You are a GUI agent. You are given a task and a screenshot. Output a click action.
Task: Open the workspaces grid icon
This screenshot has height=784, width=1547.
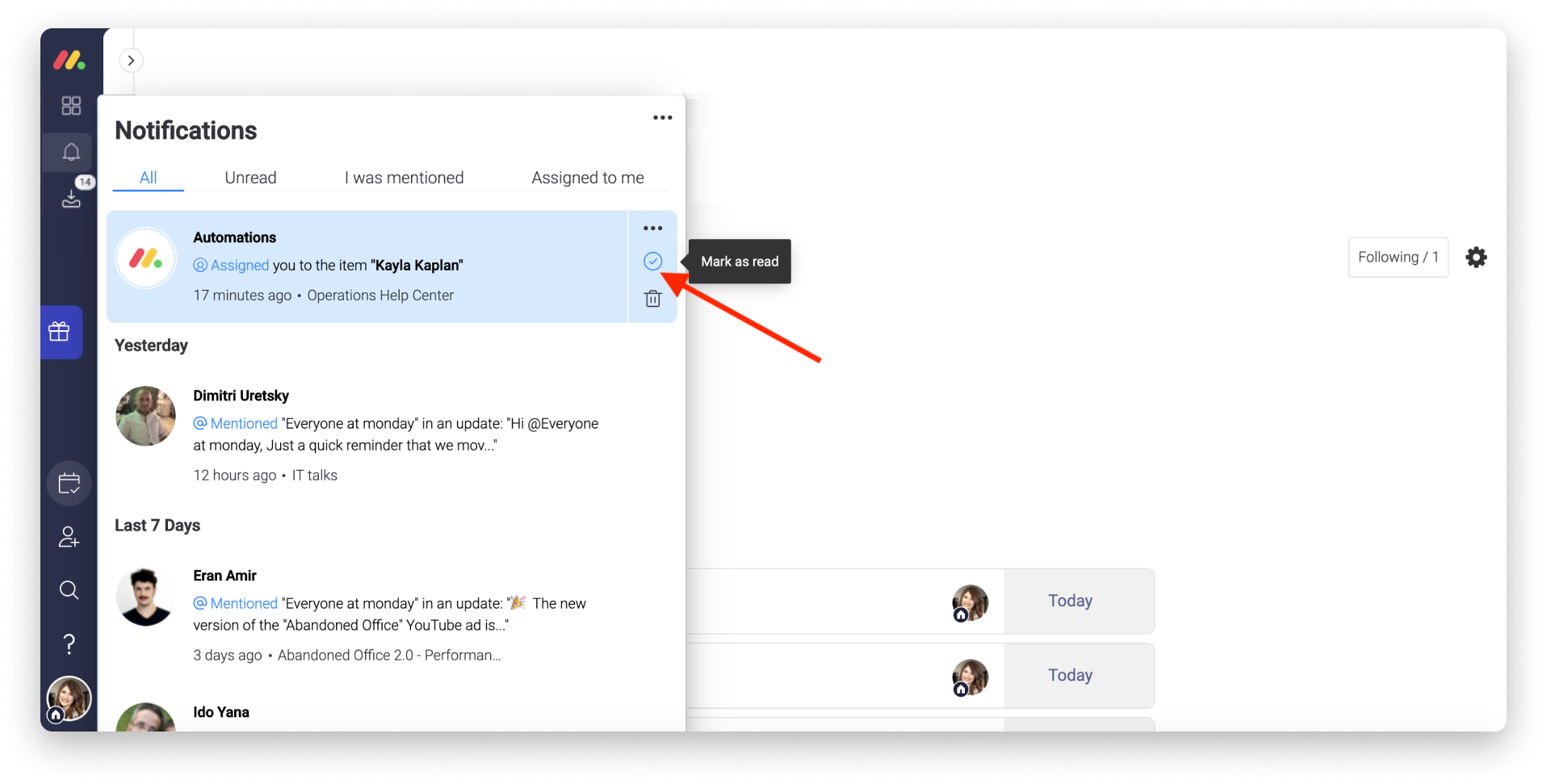[x=71, y=106]
